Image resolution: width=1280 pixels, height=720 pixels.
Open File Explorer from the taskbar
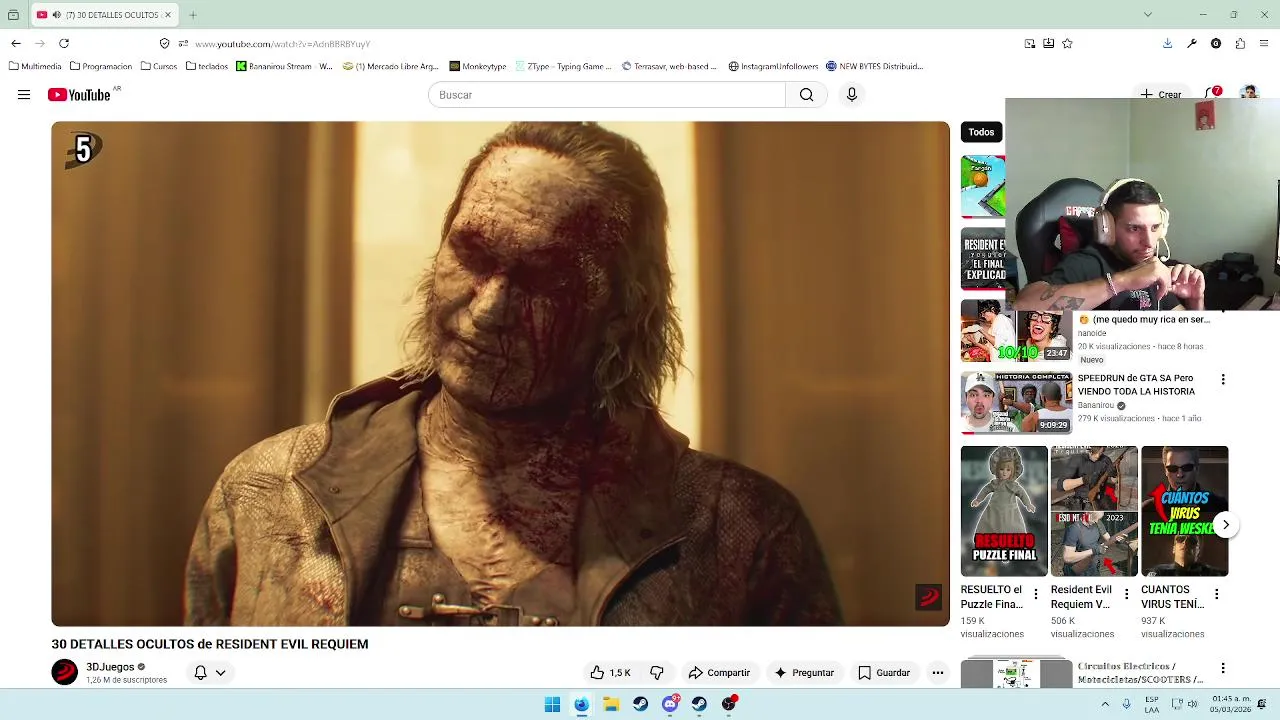611,704
